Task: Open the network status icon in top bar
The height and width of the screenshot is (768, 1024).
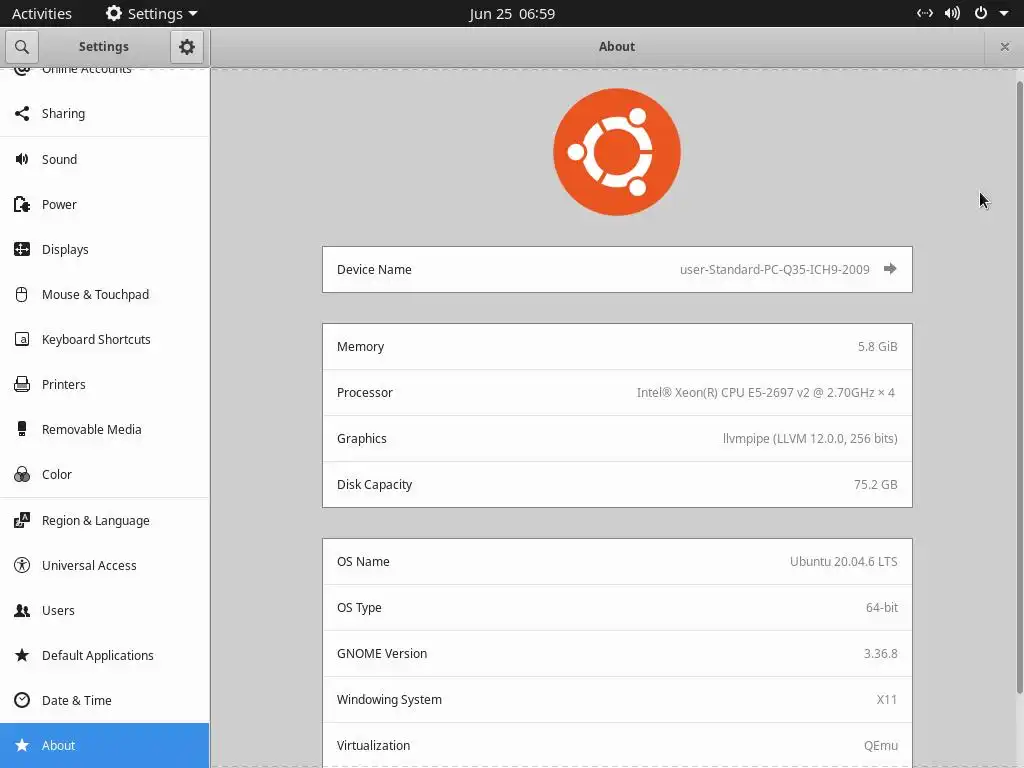Action: (x=924, y=13)
